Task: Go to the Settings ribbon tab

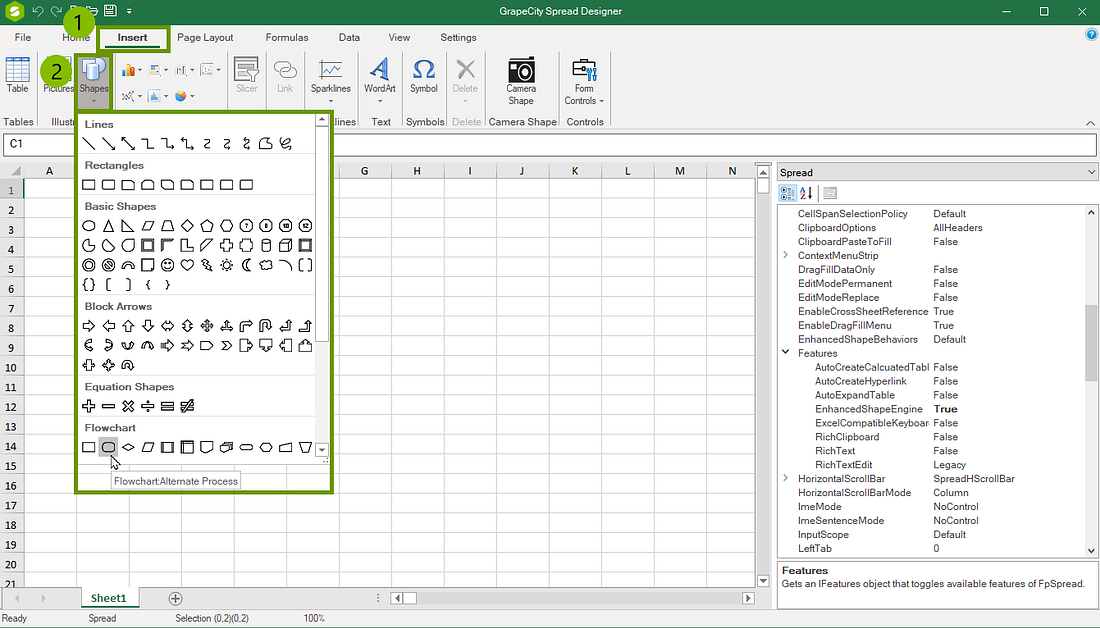Action: (458, 37)
